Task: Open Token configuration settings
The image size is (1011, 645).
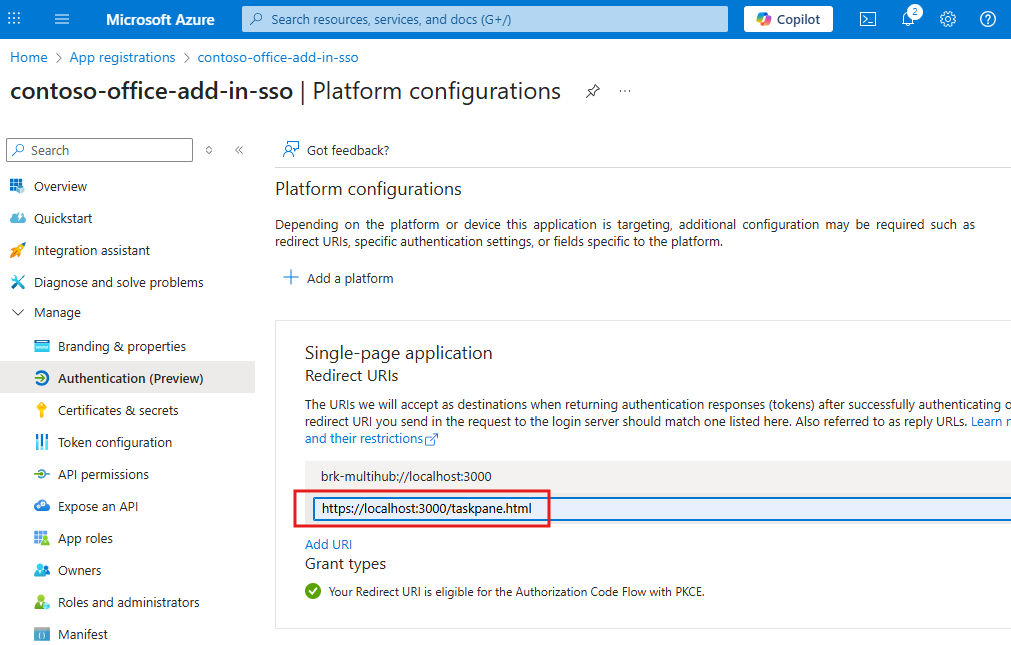Action: (x=115, y=441)
